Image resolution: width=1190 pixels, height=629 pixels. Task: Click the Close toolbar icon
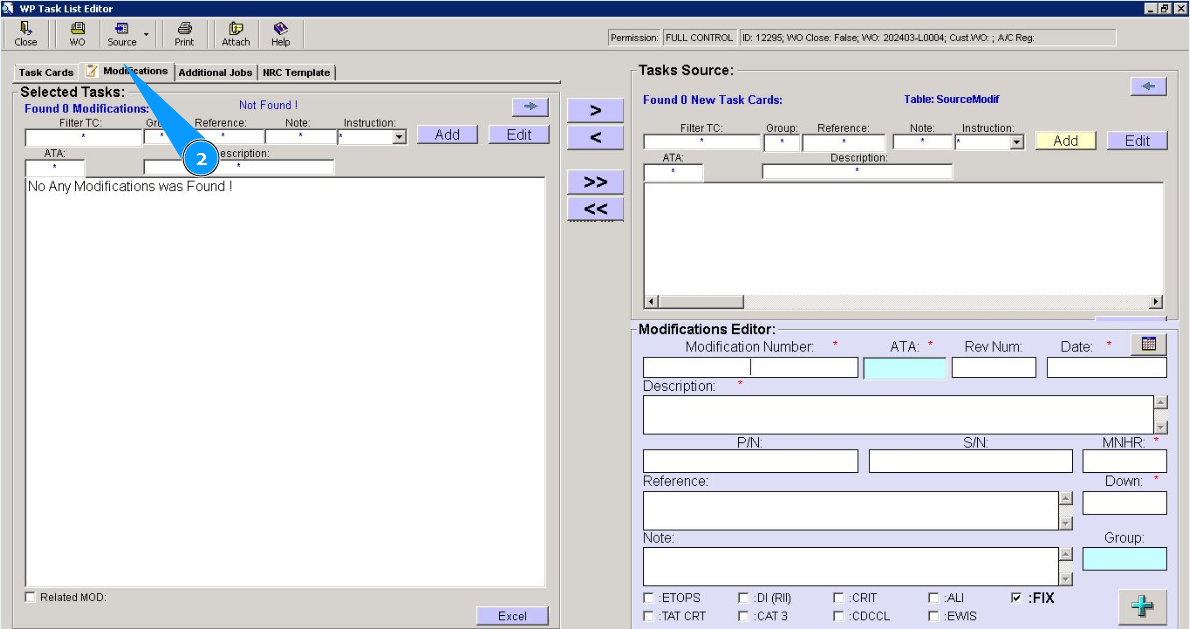click(x=26, y=34)
